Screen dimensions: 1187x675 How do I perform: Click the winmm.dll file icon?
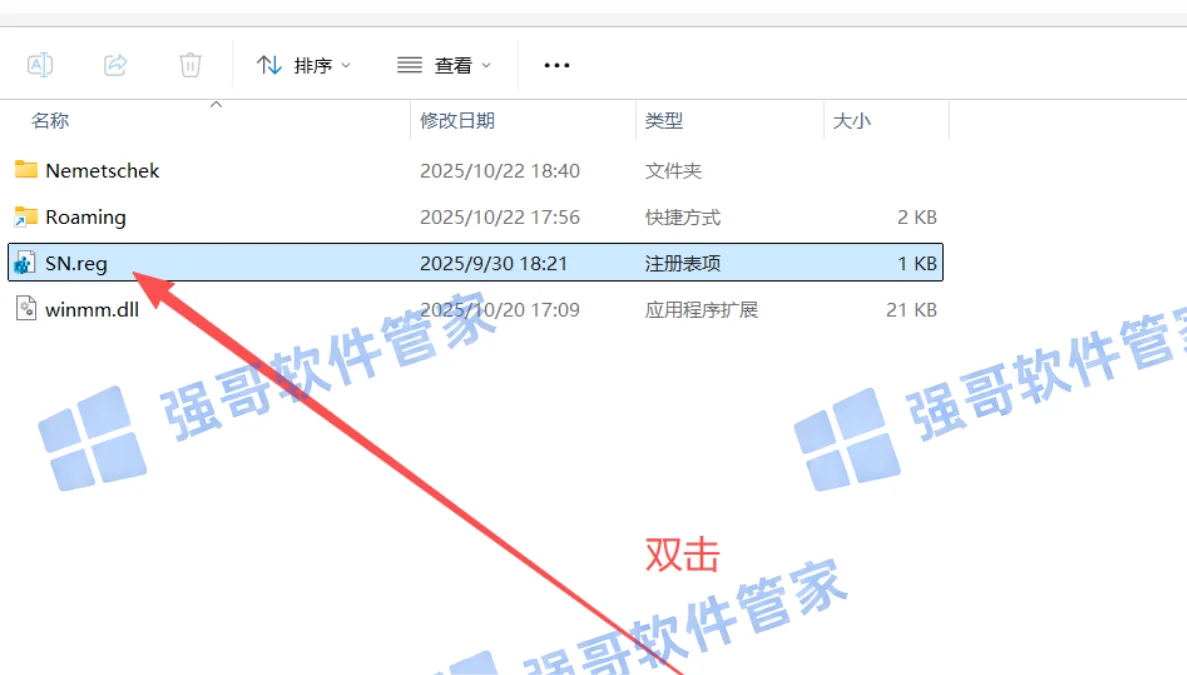pos(26,309)
